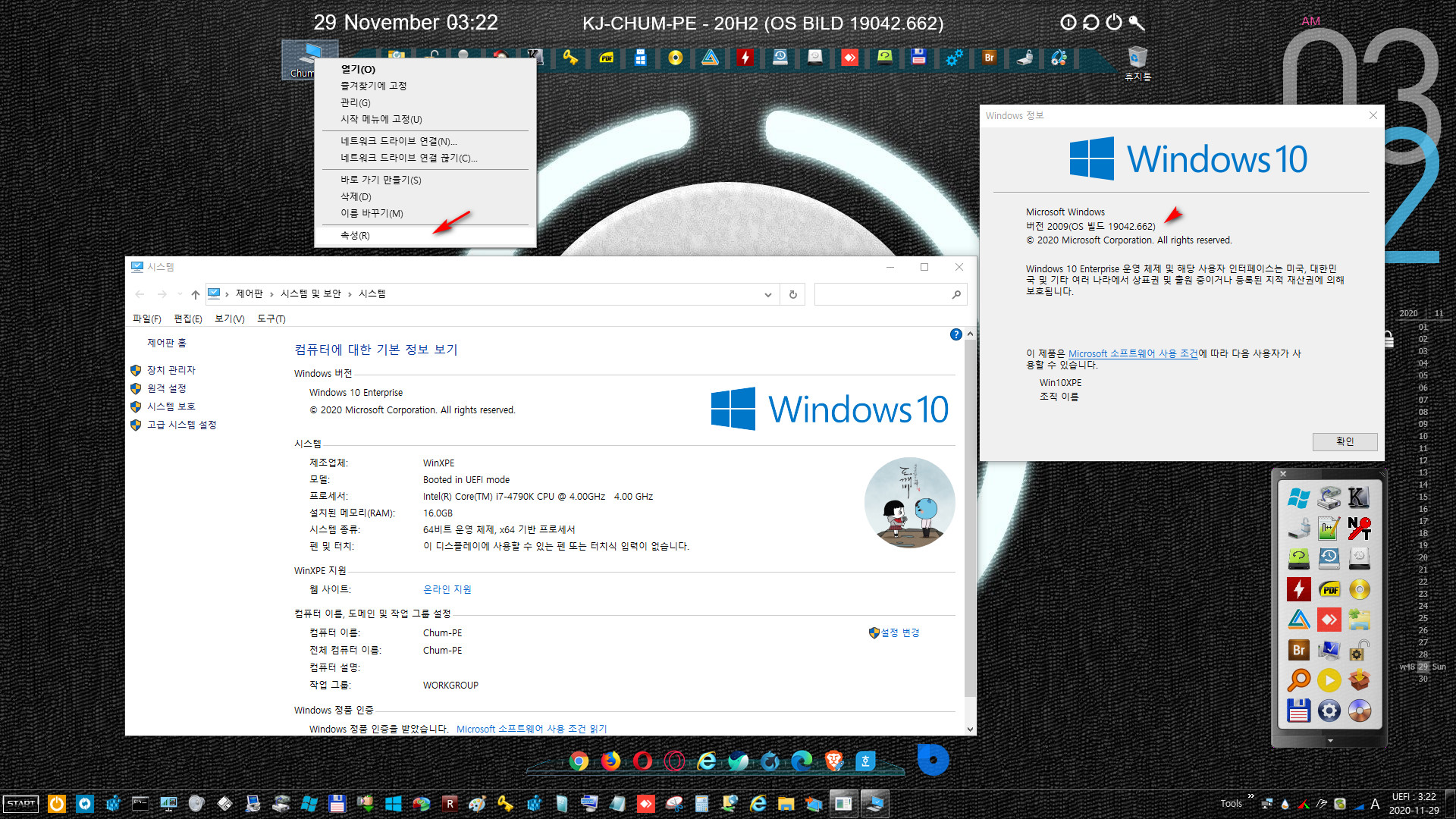Image resolution: width=1456 pixels, height=819 pixels.
Task: Click the up-arrow navigation button
Action: (x=196, y=294)
